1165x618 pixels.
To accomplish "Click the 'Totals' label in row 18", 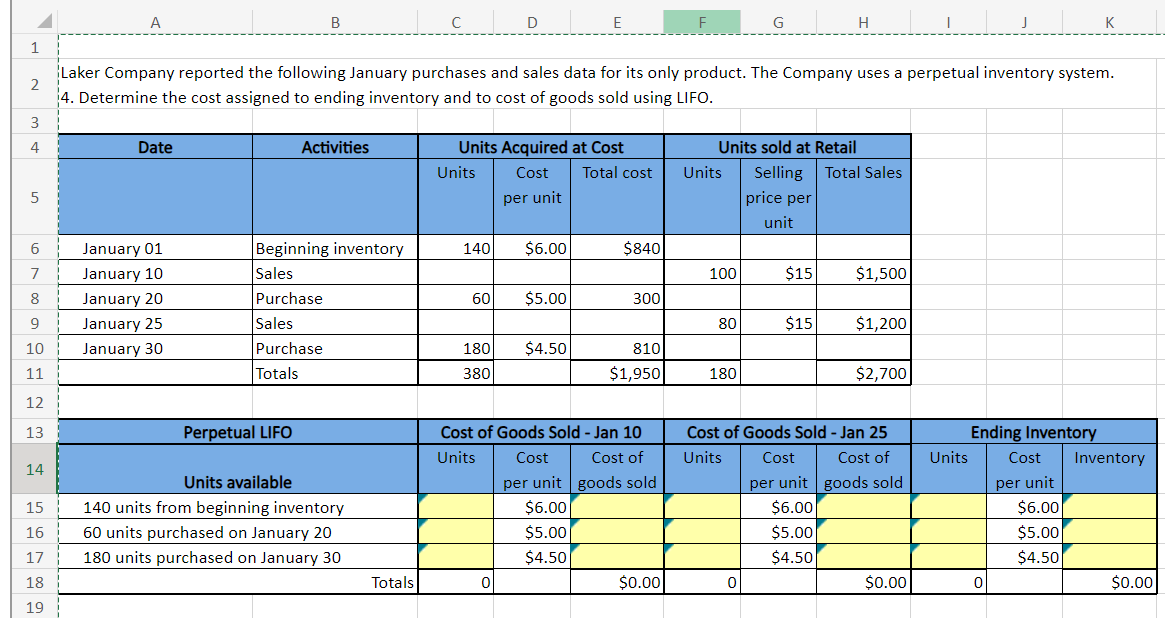I will (x=392, y=582).
